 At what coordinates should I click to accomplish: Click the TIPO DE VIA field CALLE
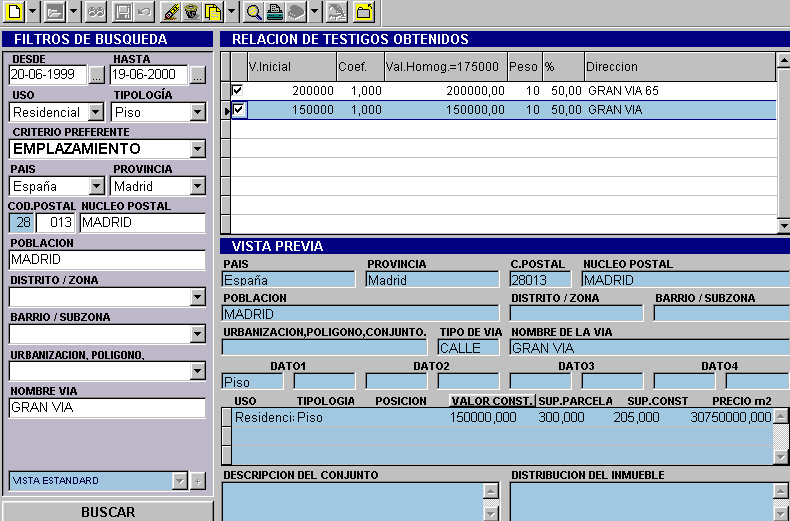click(x=469, y=348)
